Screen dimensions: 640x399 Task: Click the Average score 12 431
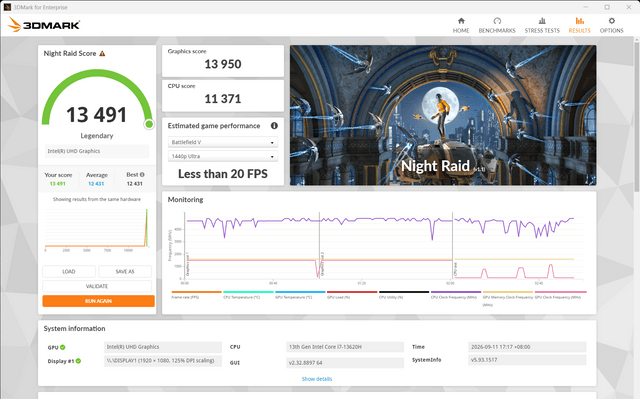pyautogui.click(x=96, y=184)
